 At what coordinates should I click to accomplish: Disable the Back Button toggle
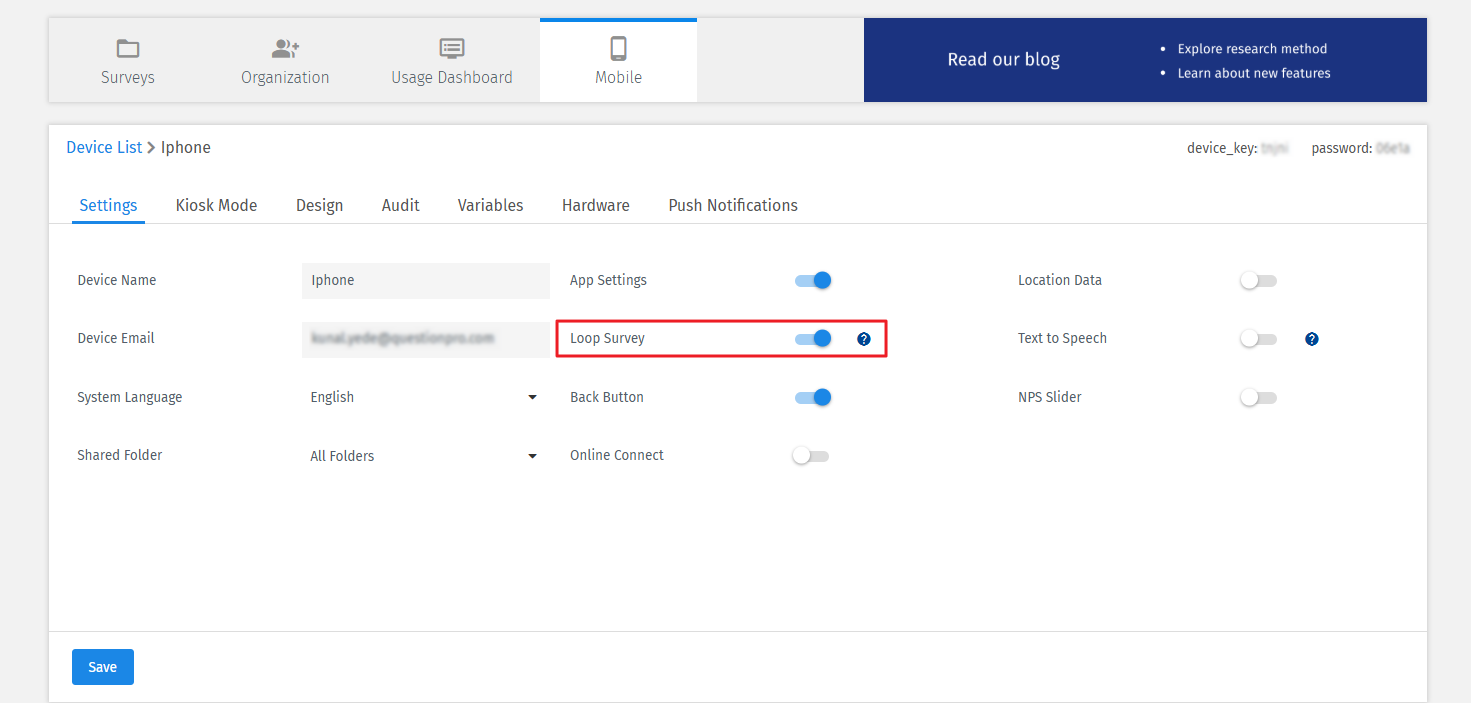[813, 398]
